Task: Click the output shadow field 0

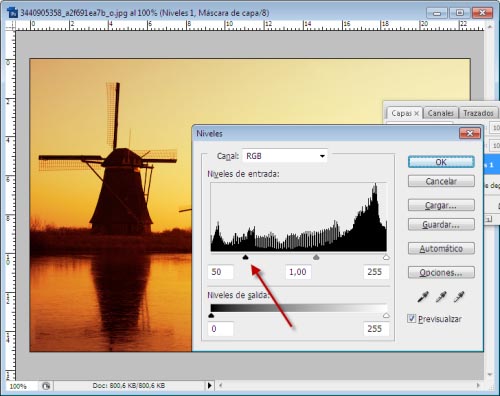Action: [x=221, y=329]
